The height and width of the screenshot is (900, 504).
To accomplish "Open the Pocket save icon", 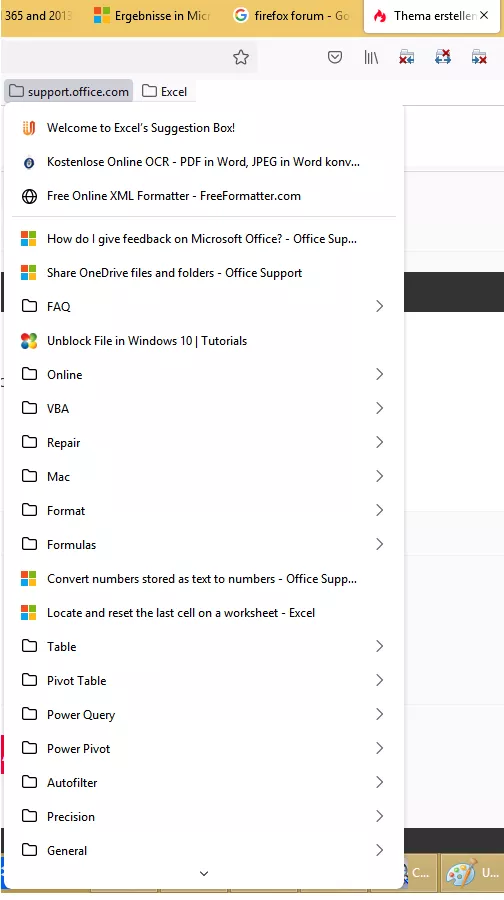I will click(x=335, y=57).
